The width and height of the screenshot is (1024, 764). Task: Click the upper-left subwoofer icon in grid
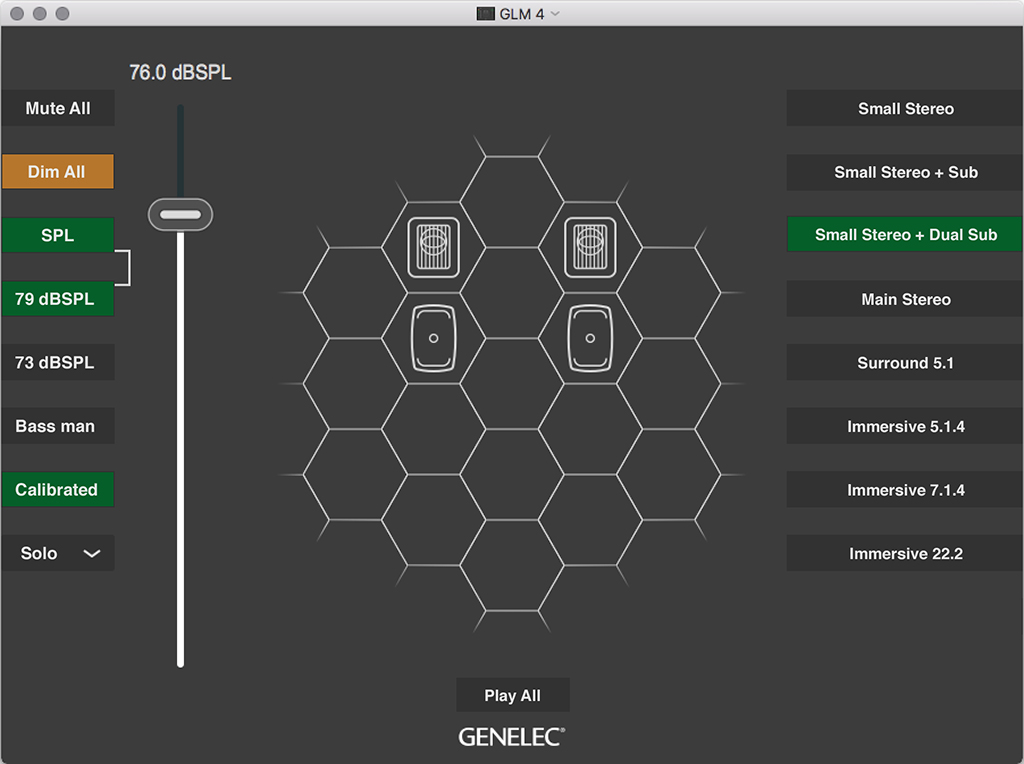point(433,247)
